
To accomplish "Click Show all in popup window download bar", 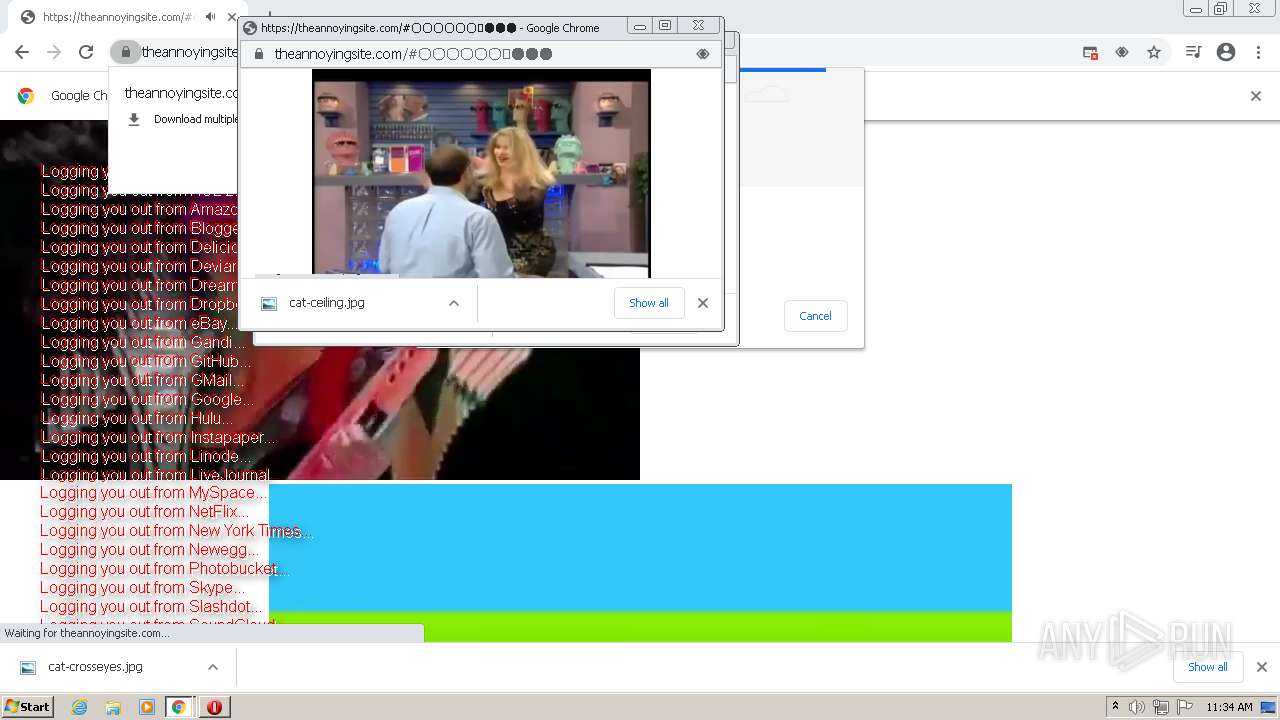I will coord(649,303).
